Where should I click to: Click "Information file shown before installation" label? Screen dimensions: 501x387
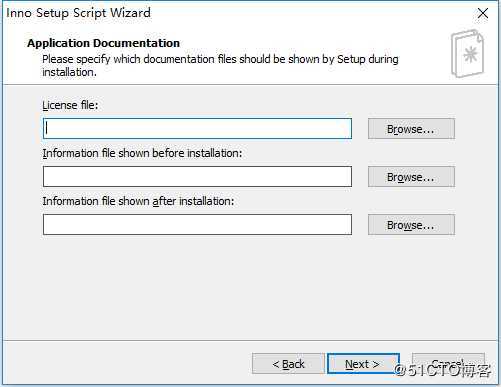(142, 153)
